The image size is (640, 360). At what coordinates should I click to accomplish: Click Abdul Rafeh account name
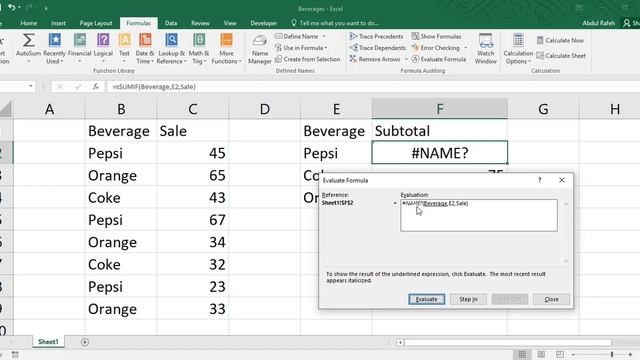pos(598,23)
